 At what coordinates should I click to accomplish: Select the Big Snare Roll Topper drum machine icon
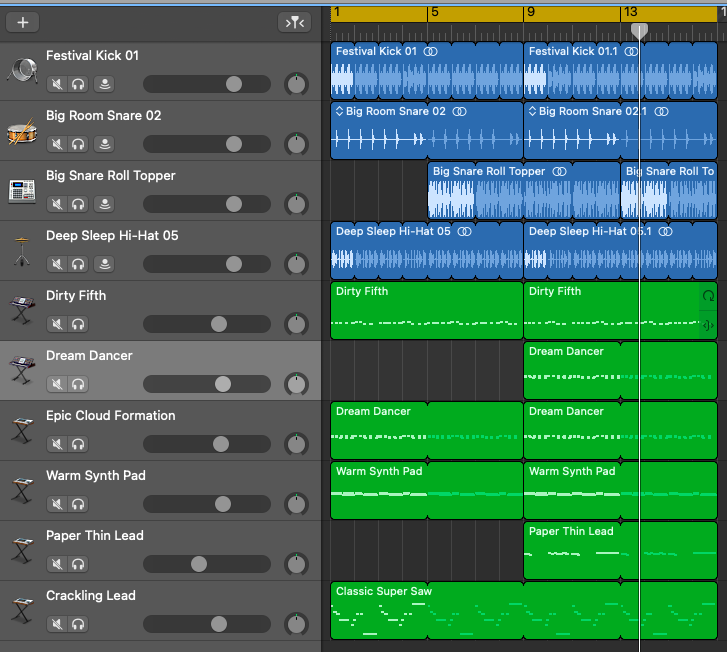(22, 191)
